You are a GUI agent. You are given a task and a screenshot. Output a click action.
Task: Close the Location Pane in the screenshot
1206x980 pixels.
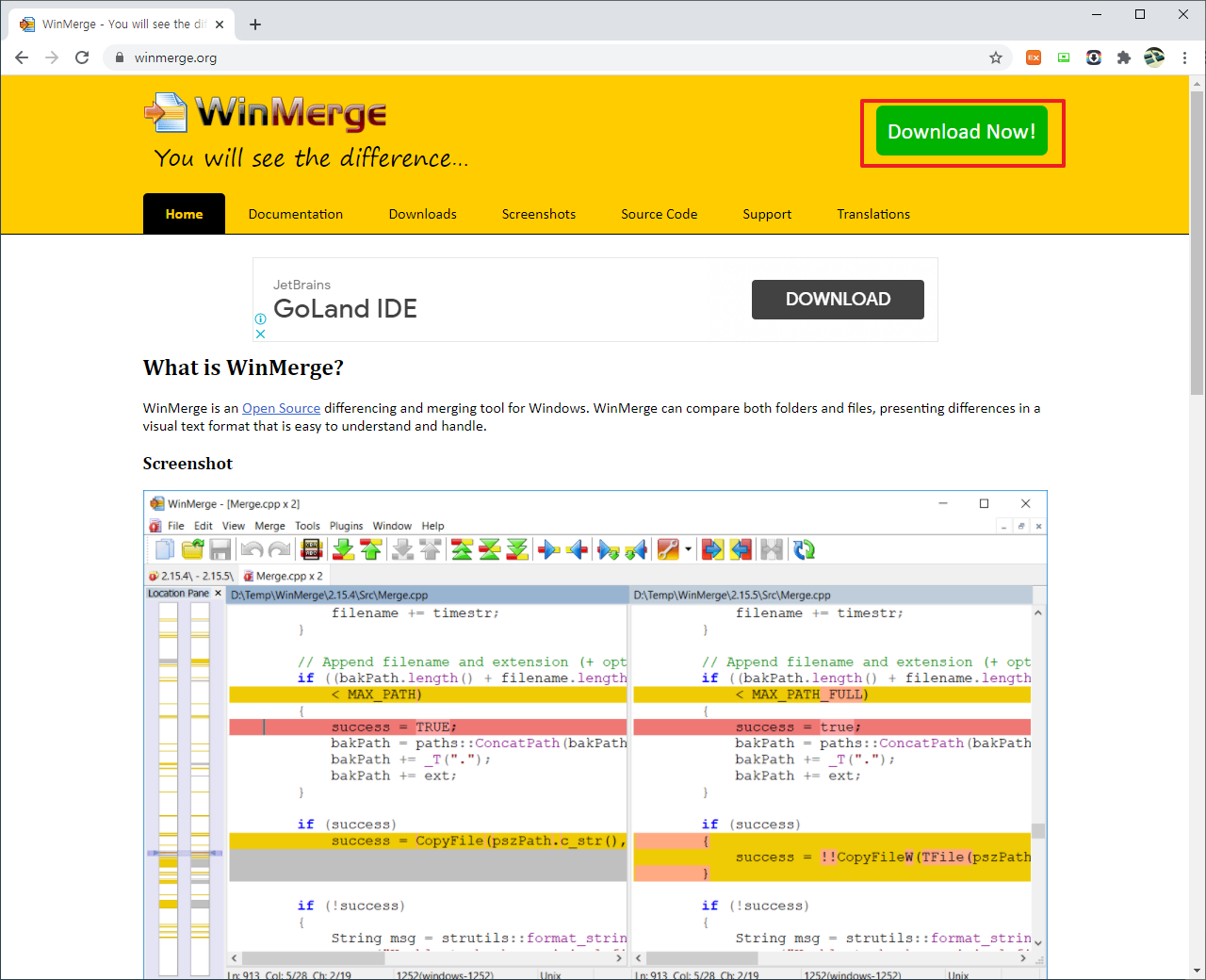218,593
